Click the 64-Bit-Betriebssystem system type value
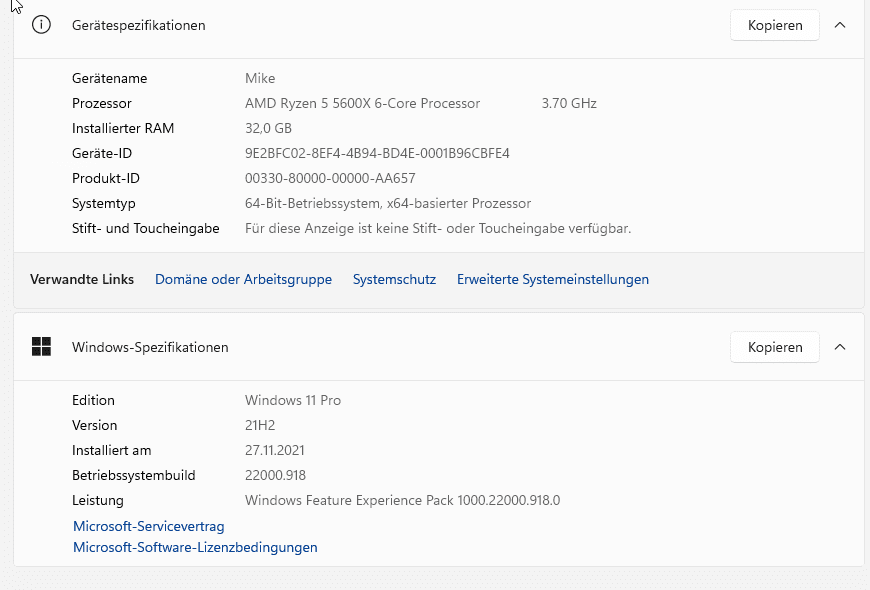This screenshot has width=870, height=590. [x=388, y=203]
